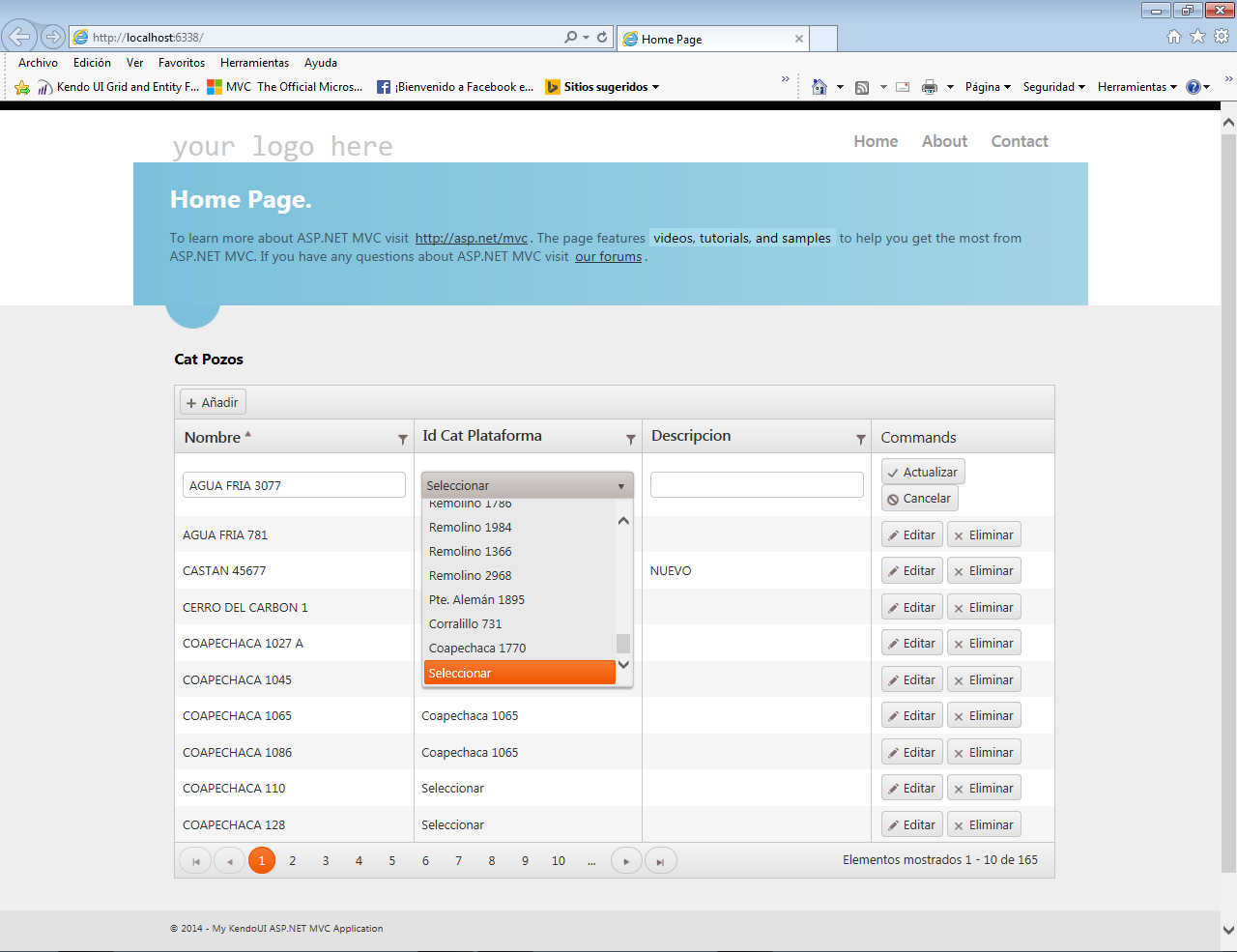Open filter icon for Descripcion column
Image resolution: width=1237 pixels, height=952 pixels.
click(860, 440)
